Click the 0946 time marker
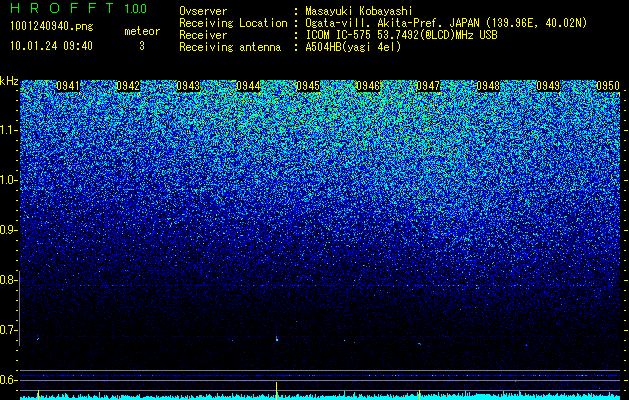 (x=368, y=86)
